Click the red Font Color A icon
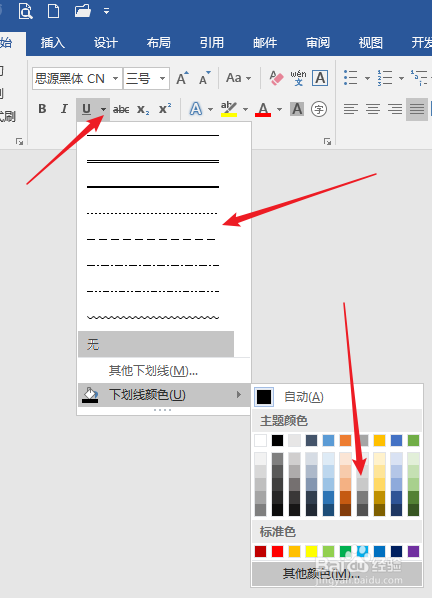 [263, 109]
